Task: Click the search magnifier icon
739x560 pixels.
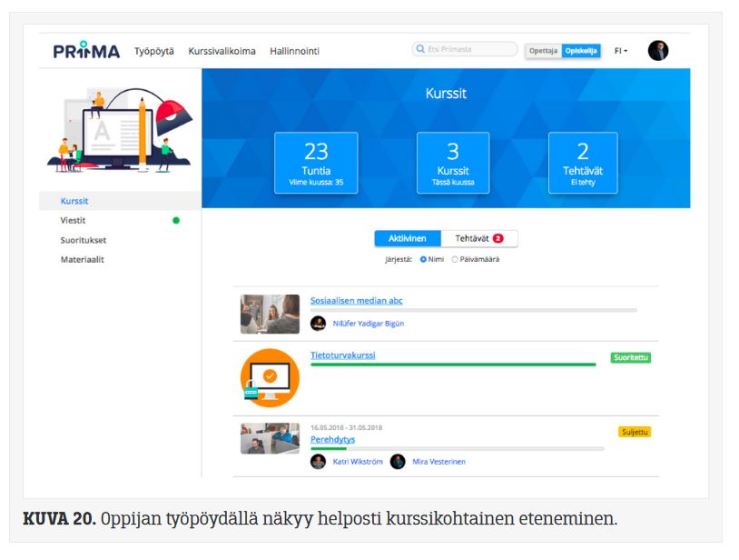Action: pos(420,50)
